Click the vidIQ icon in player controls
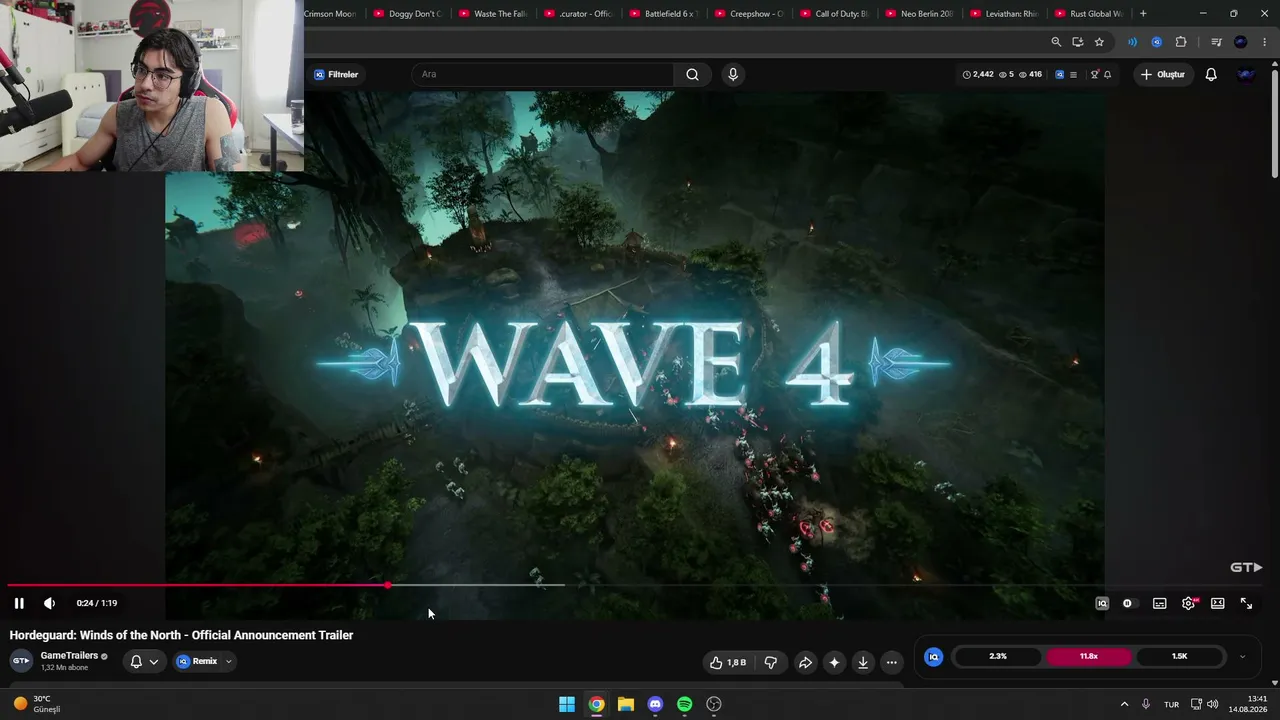Viewport: 1280px width, 720px height. (1102, 603)
